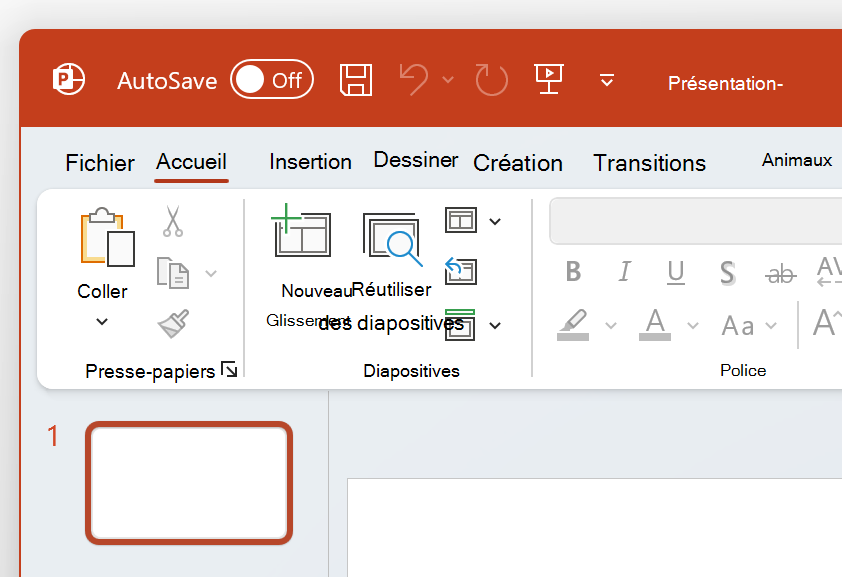Image resolution: width=842 pixels, height=577 pixels.
Task: Go to the Création tab
Action: pos(518,163)
